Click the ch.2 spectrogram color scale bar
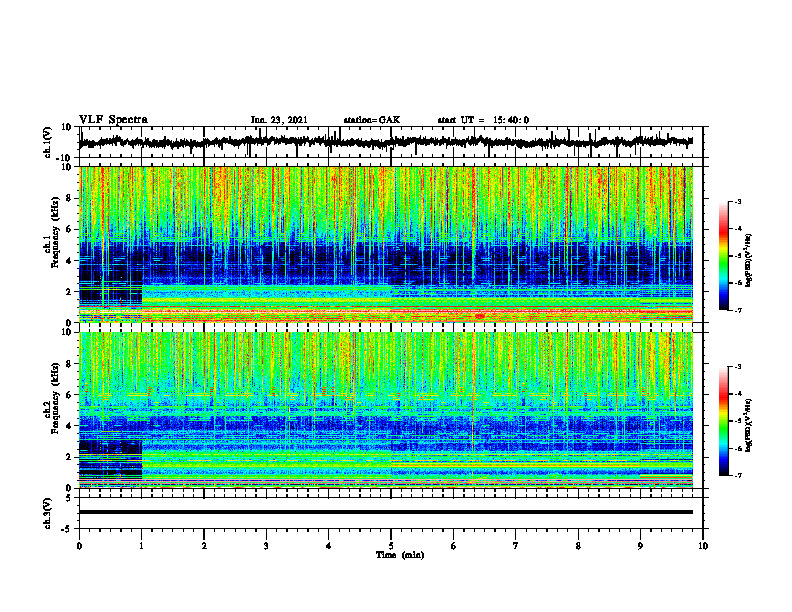The width and height of the screenshot is (792, 612). click(723, 421)
